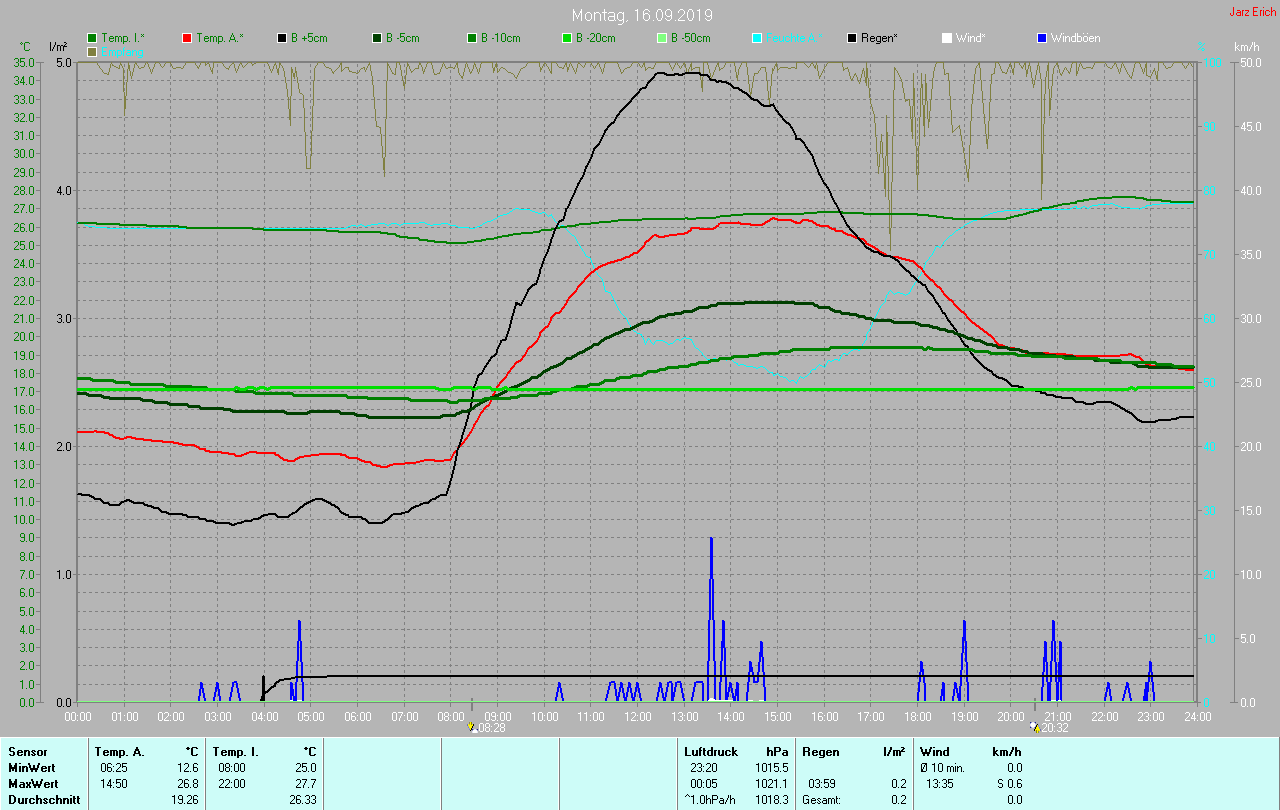Image resolution: width=1280 pixels, height=810 pixels.
Task: Click the Jarz Erich author label
Action: (1253, 12)
